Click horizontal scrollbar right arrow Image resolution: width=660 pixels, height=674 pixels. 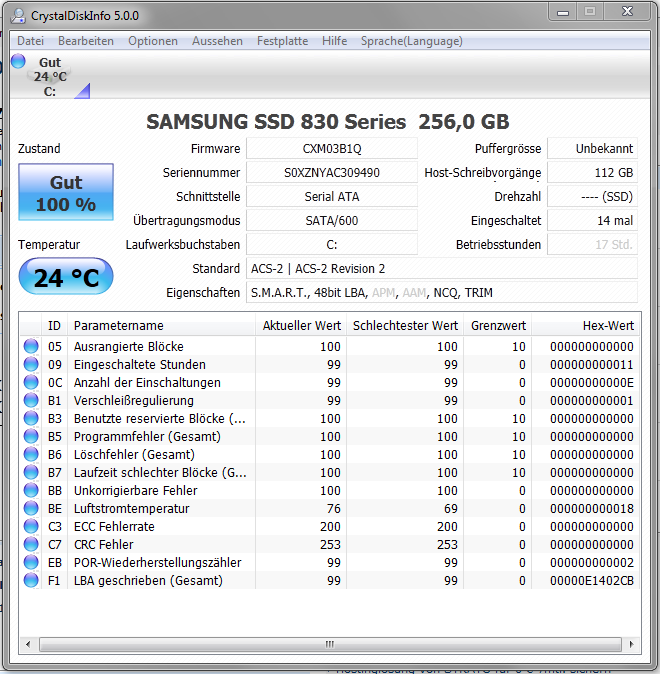(631, 644)
